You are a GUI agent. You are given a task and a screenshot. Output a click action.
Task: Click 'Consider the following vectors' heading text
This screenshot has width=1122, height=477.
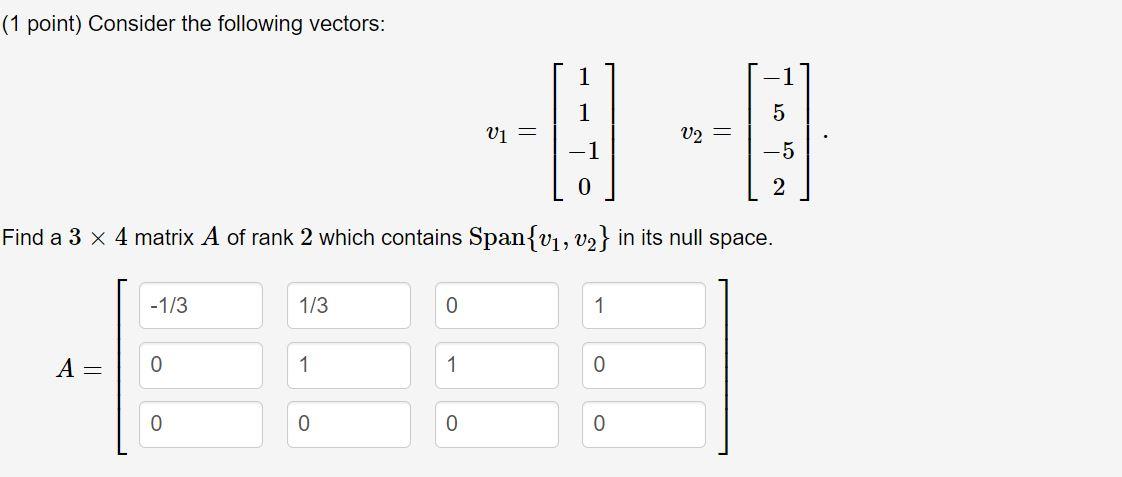(236, 24)
